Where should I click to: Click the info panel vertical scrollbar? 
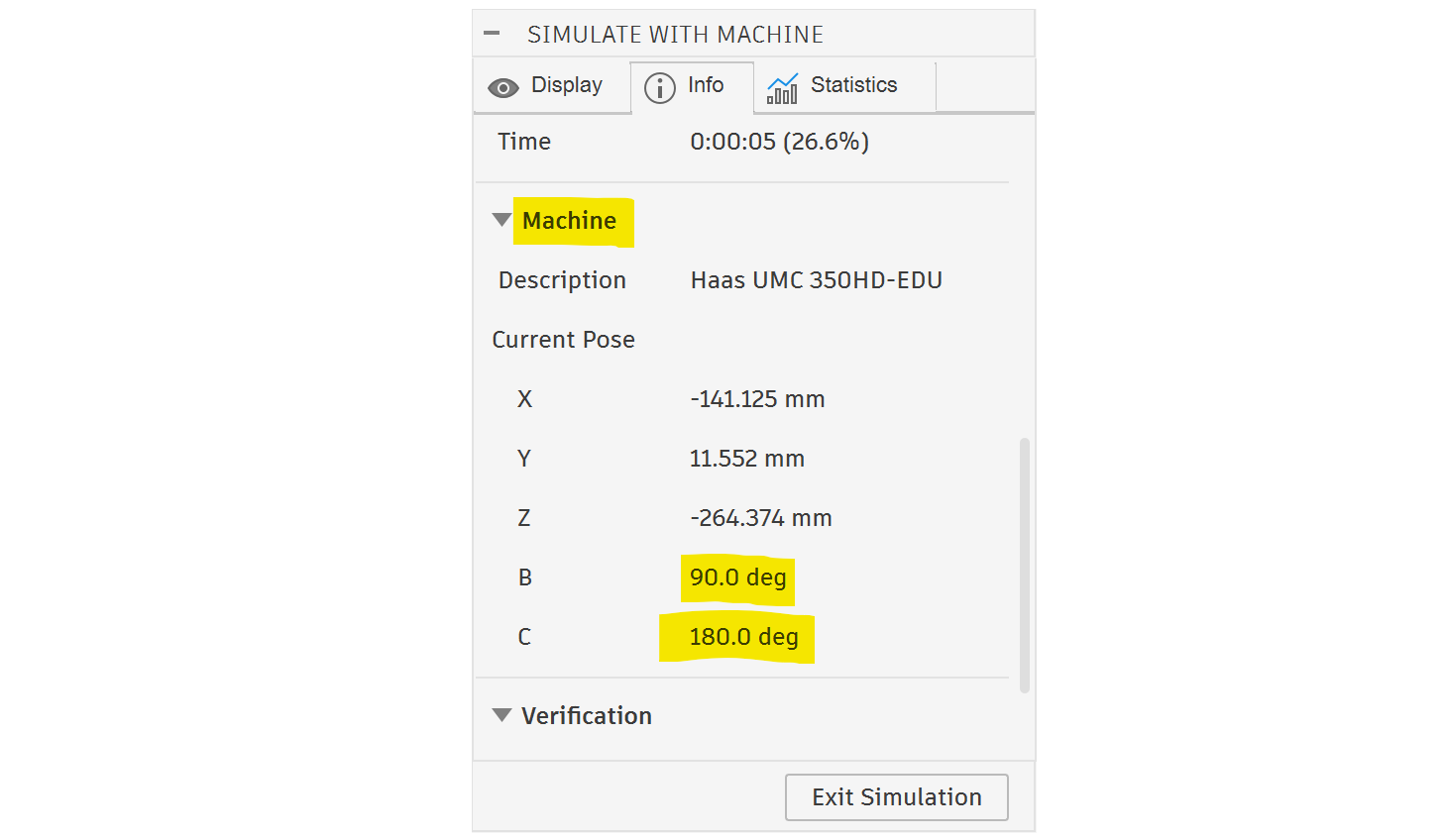pyautogui.click(x=1025, y=565)
